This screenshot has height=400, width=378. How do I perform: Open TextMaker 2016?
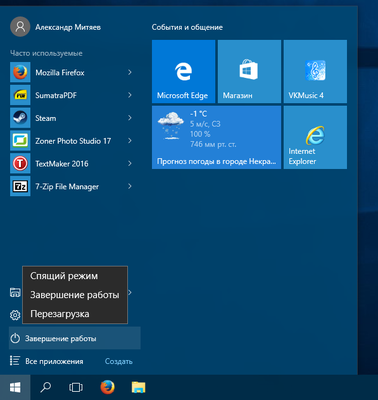(71, 163)
